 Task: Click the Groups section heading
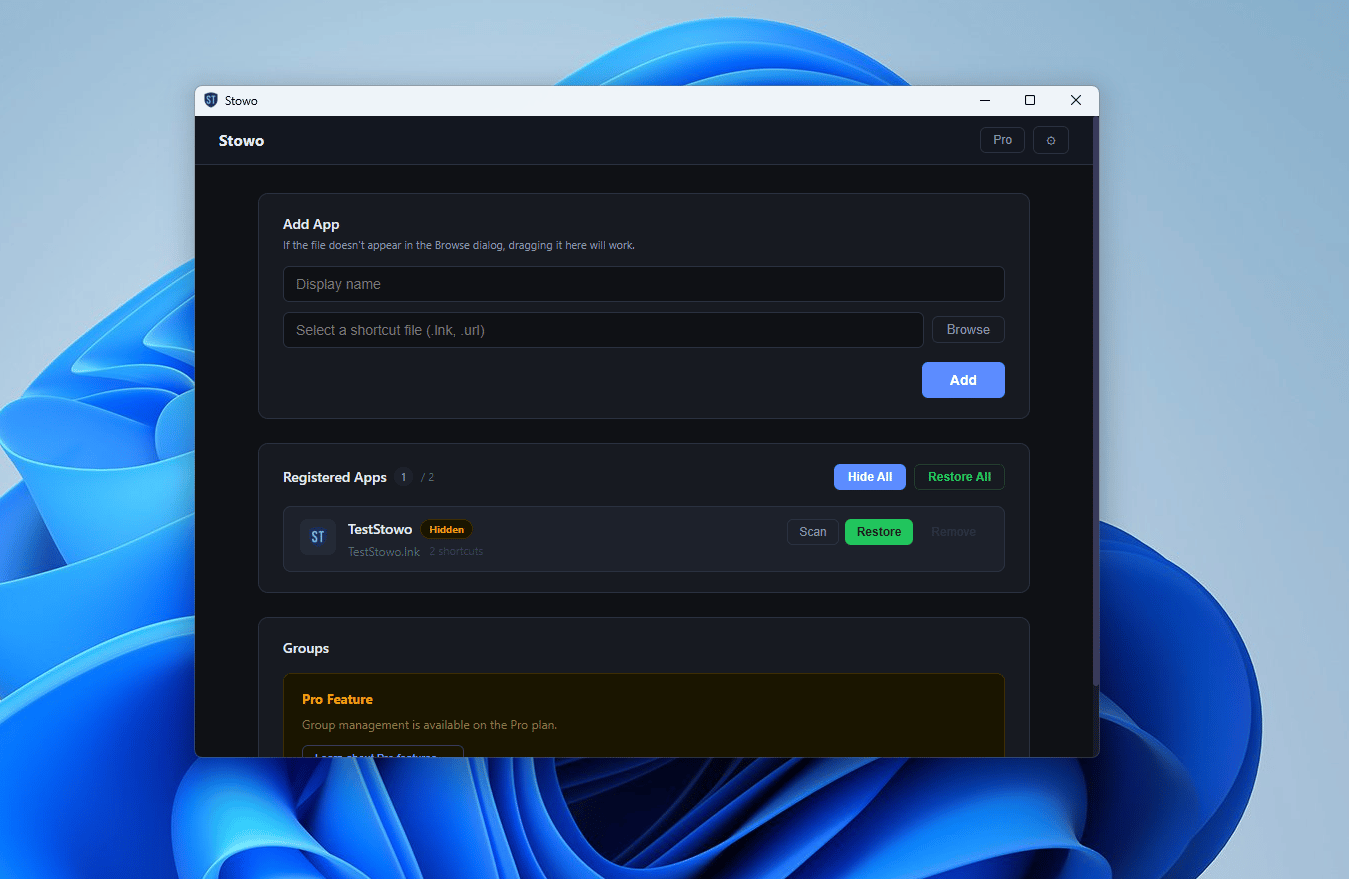point(306,648)
